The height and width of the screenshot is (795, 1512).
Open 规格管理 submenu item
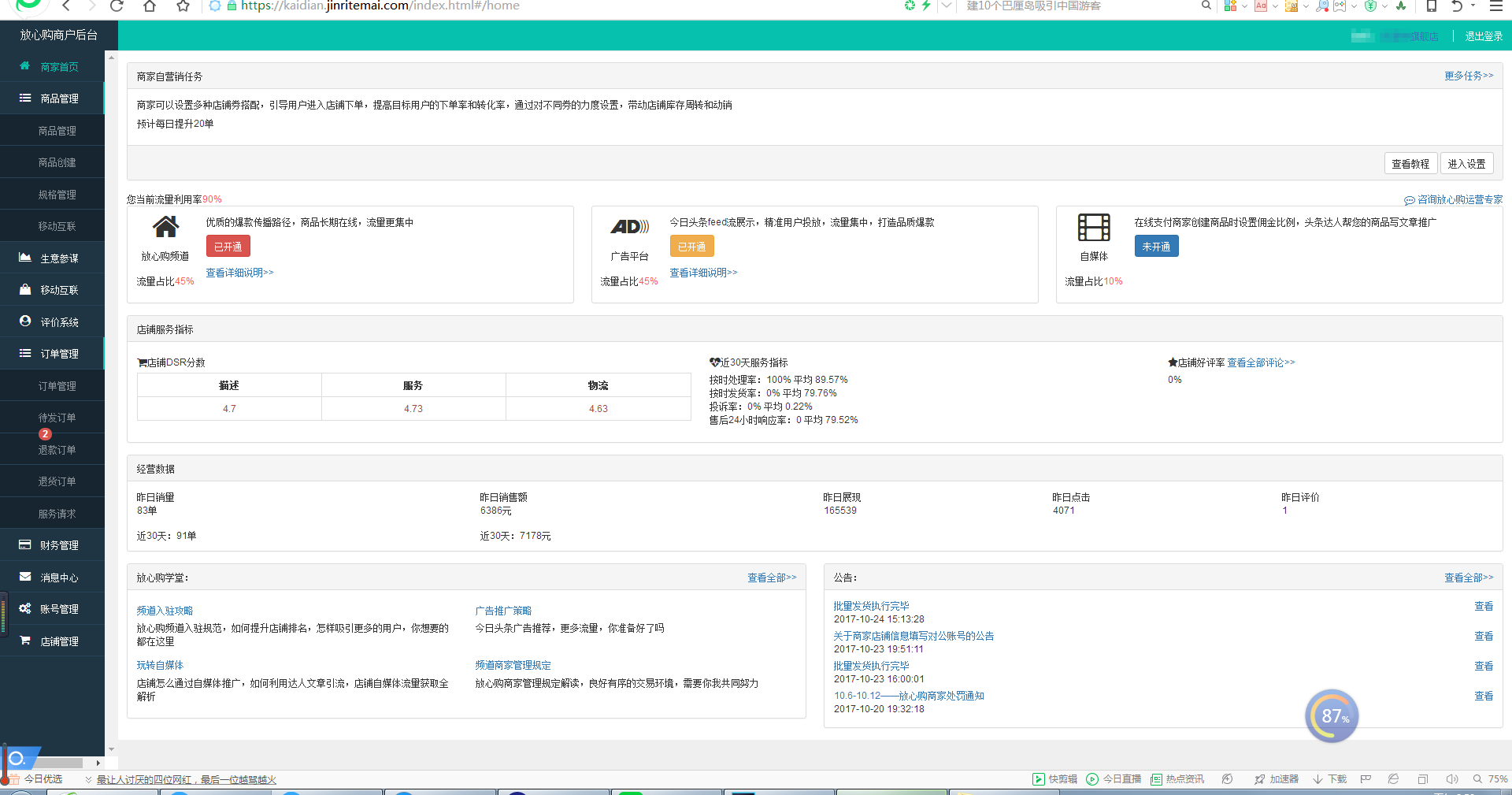52,195
